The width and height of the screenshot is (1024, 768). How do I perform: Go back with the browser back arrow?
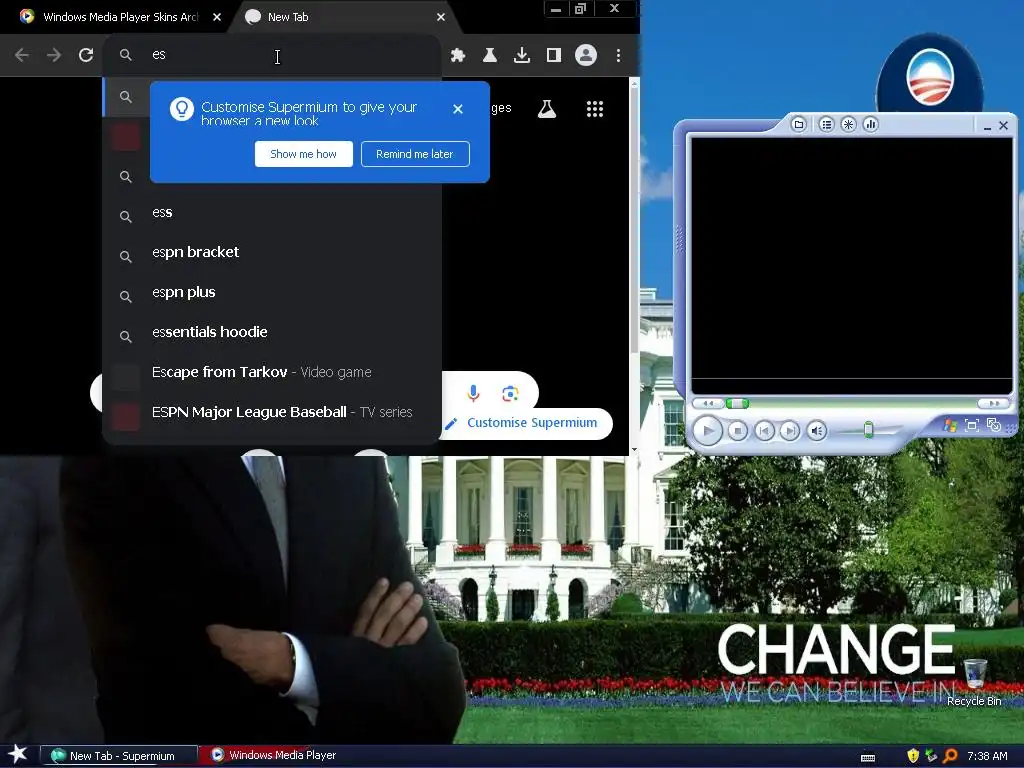(22, 56)
